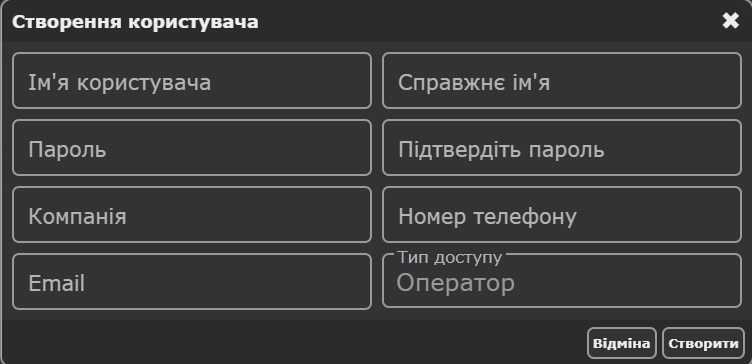Click the Пароль placeholder text
Screen dimensions: 752x364
pos(67,150)
